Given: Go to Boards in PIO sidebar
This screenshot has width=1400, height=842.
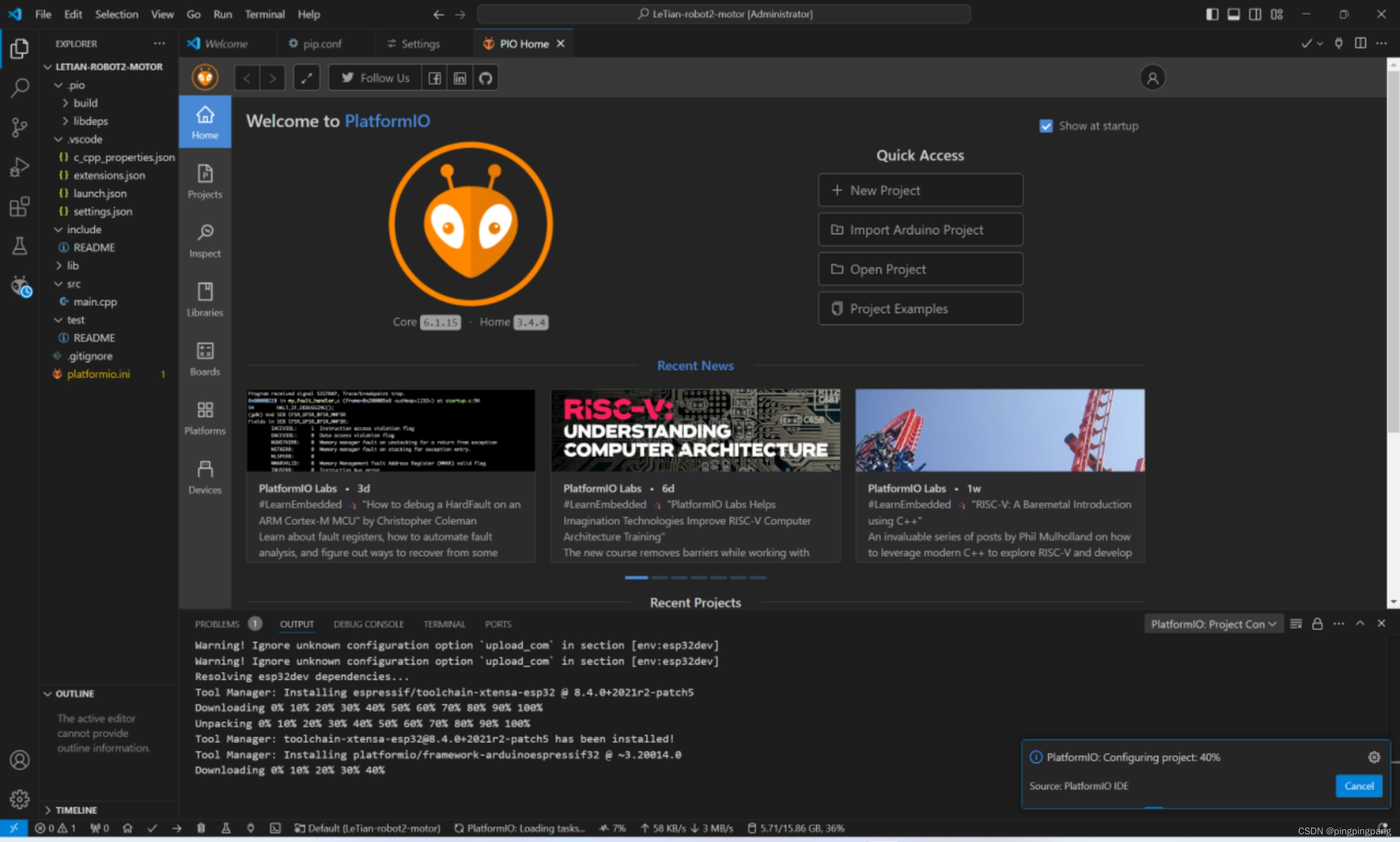Looking at the screenshot, I should tap(205, 358).
